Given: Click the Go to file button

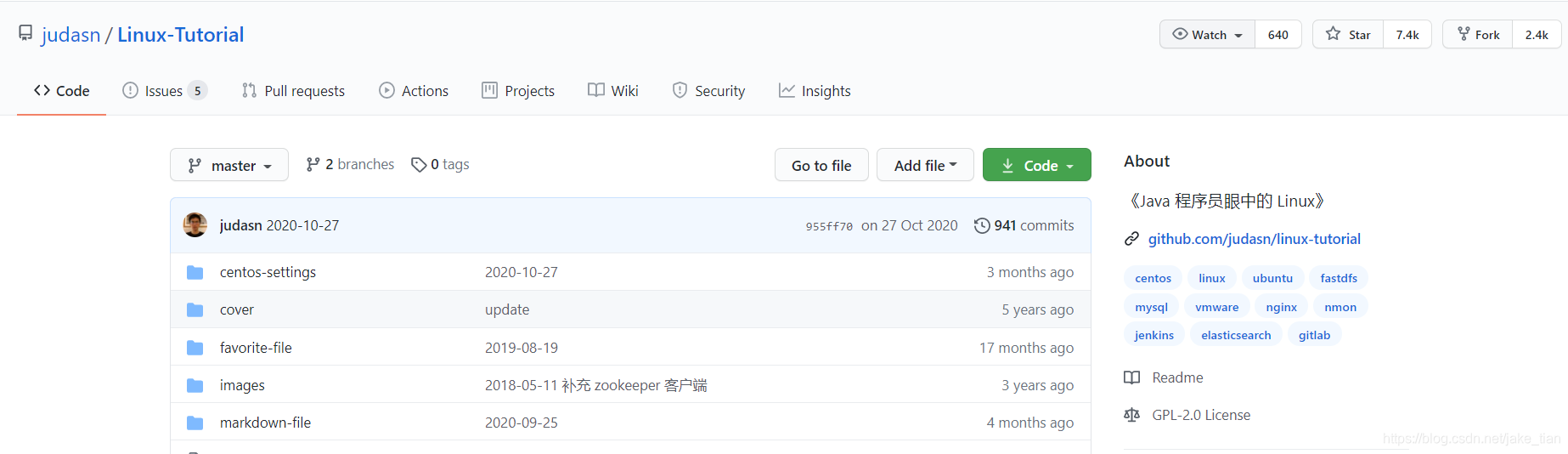Looking at the screenshot, I should pyautogui.click(x=821, y=165).
